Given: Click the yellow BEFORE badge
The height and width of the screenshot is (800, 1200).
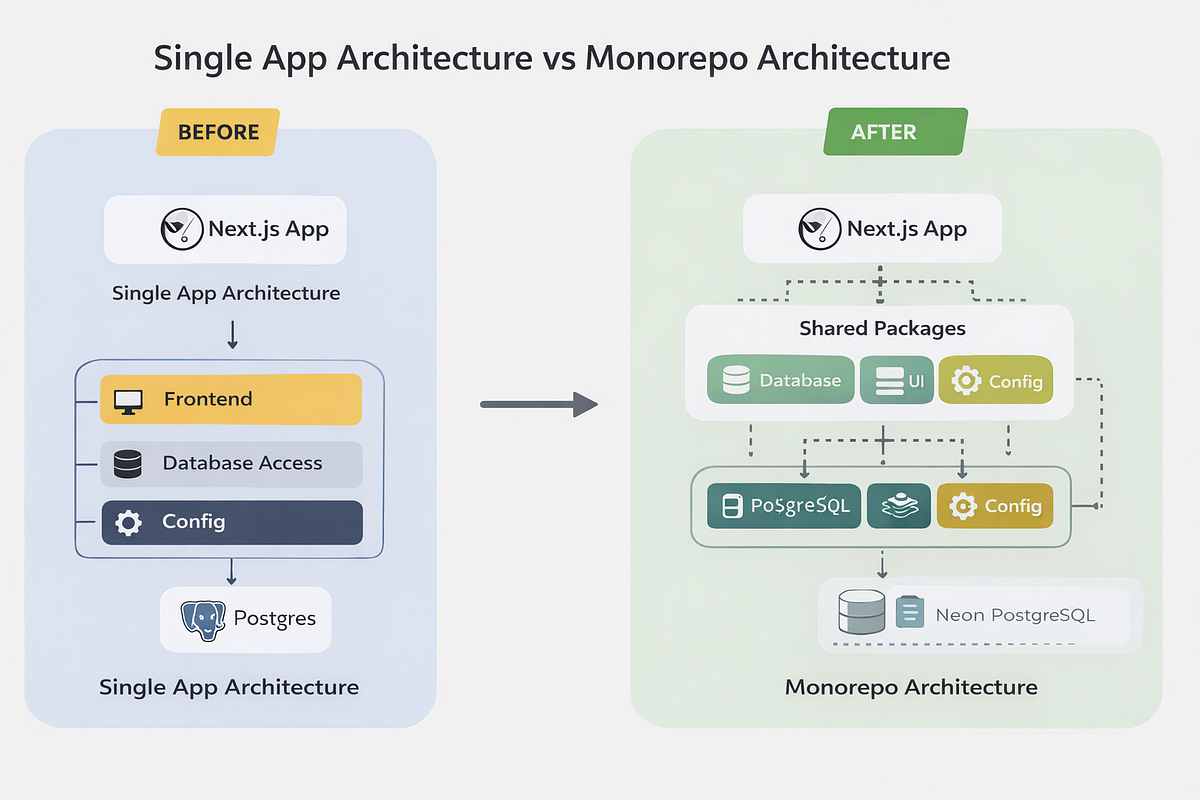Looking at the screenshot, I should [x=218, y=132].
